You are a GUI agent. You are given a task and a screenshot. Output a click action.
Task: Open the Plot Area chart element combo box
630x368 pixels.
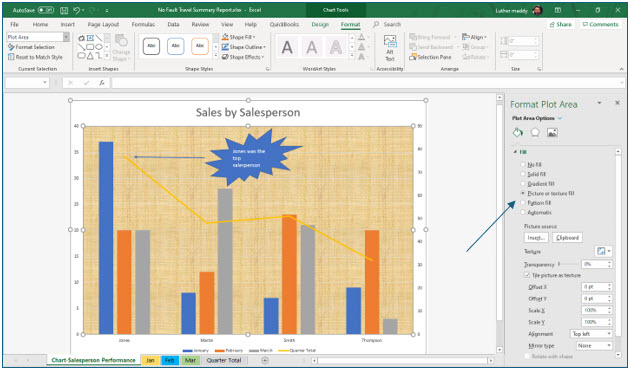38,37
